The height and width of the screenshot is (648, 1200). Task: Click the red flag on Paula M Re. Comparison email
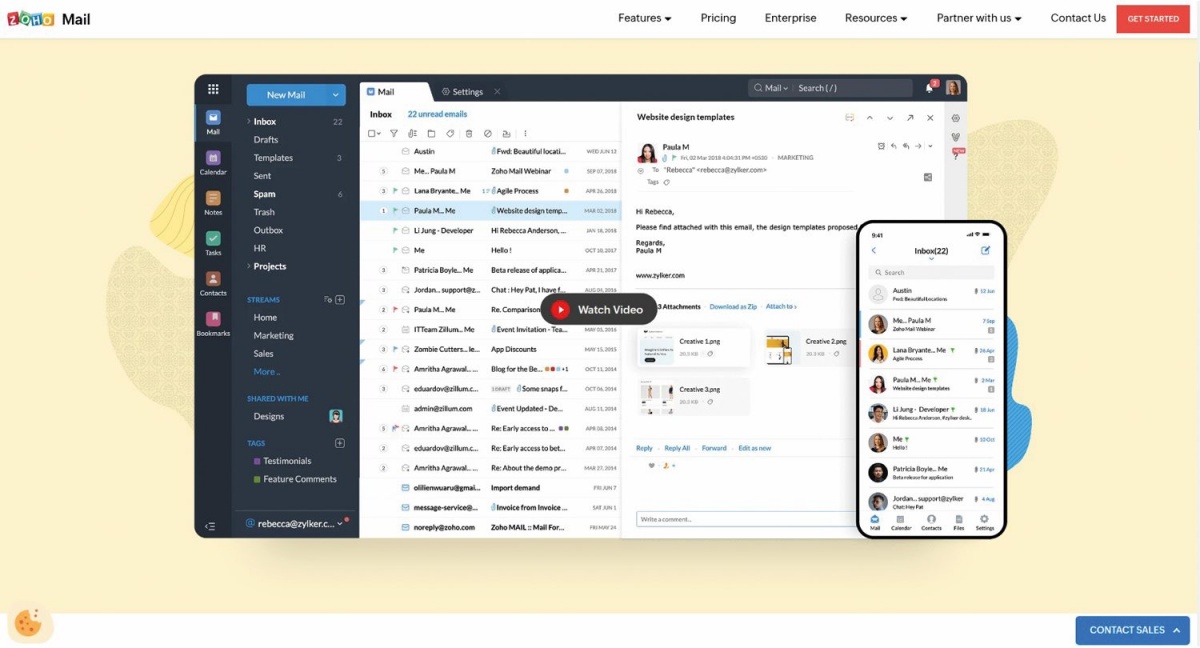[395, 310]
